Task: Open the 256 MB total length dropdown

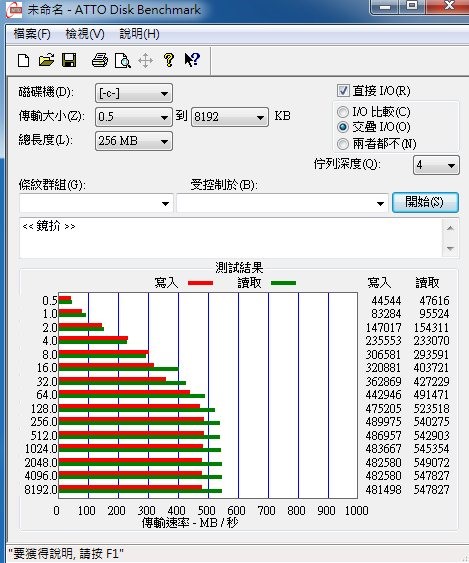Action: (134, 141)
